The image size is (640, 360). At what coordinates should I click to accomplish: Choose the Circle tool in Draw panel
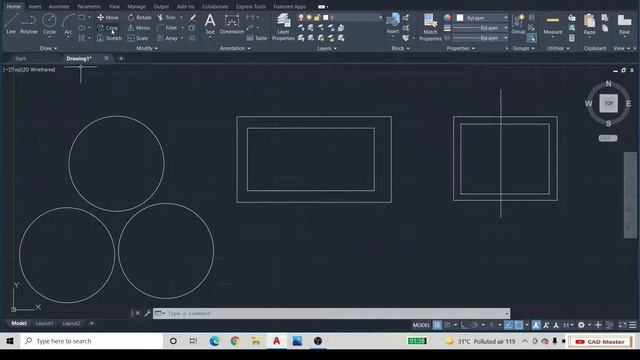(x=49, y=23)
